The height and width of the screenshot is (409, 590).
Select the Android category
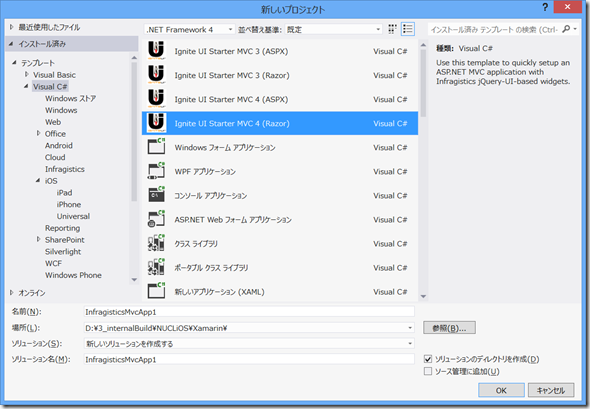(x=59, y=146)
